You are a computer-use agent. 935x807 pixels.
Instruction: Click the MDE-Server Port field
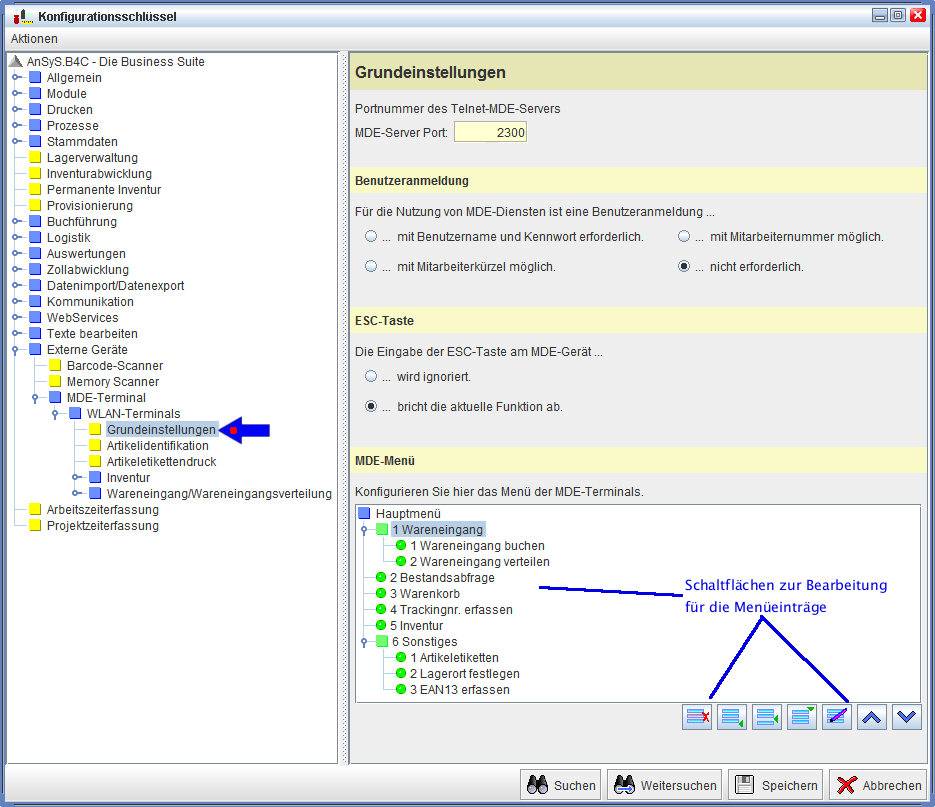tap(490, 132)
